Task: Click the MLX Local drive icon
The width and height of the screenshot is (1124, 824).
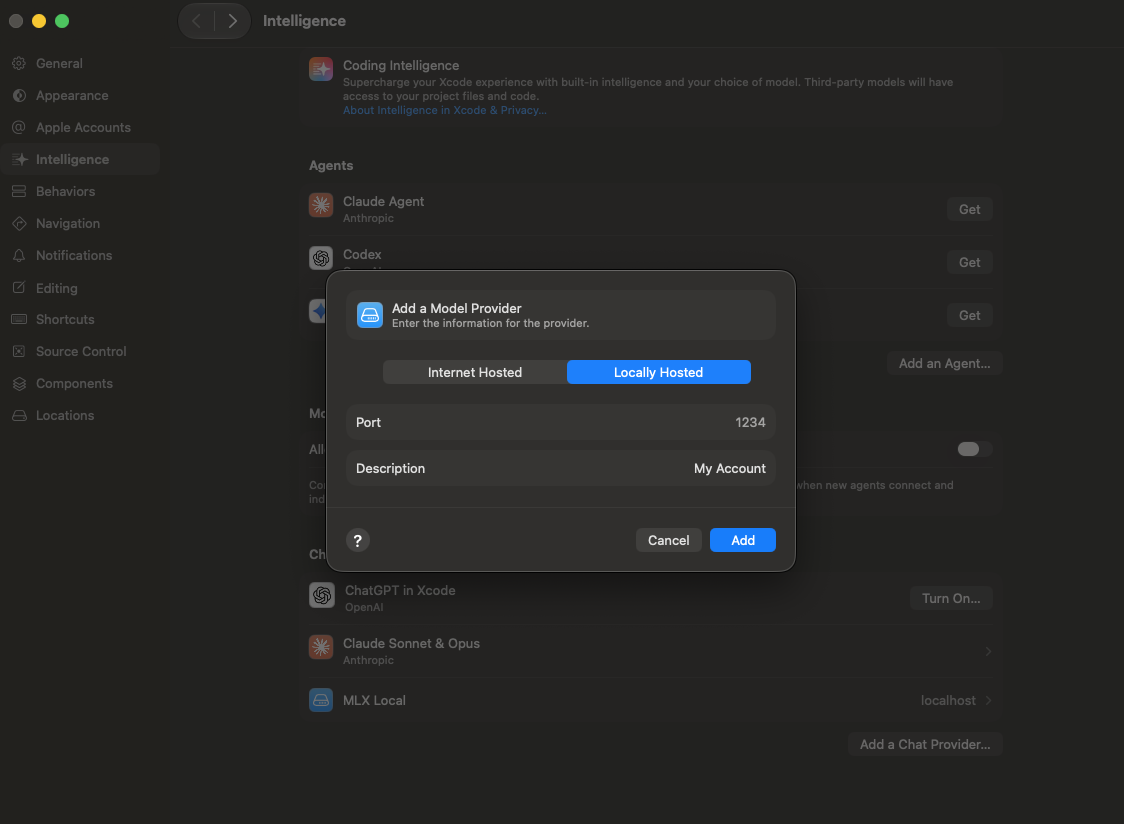Action: pyautogui.click(x=320, y=700)
